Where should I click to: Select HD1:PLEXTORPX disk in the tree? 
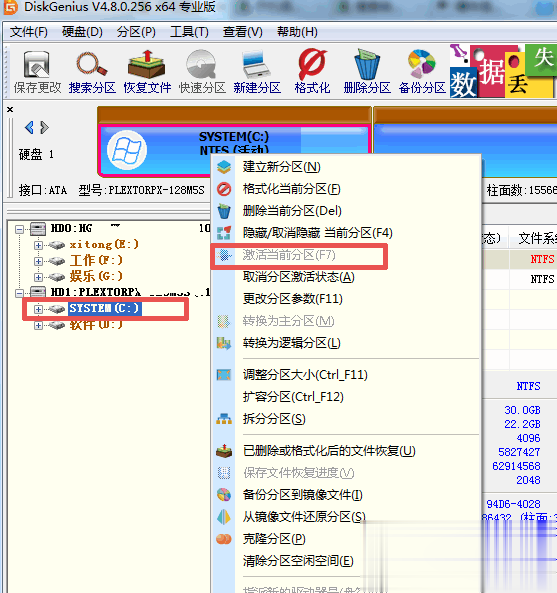96,292
